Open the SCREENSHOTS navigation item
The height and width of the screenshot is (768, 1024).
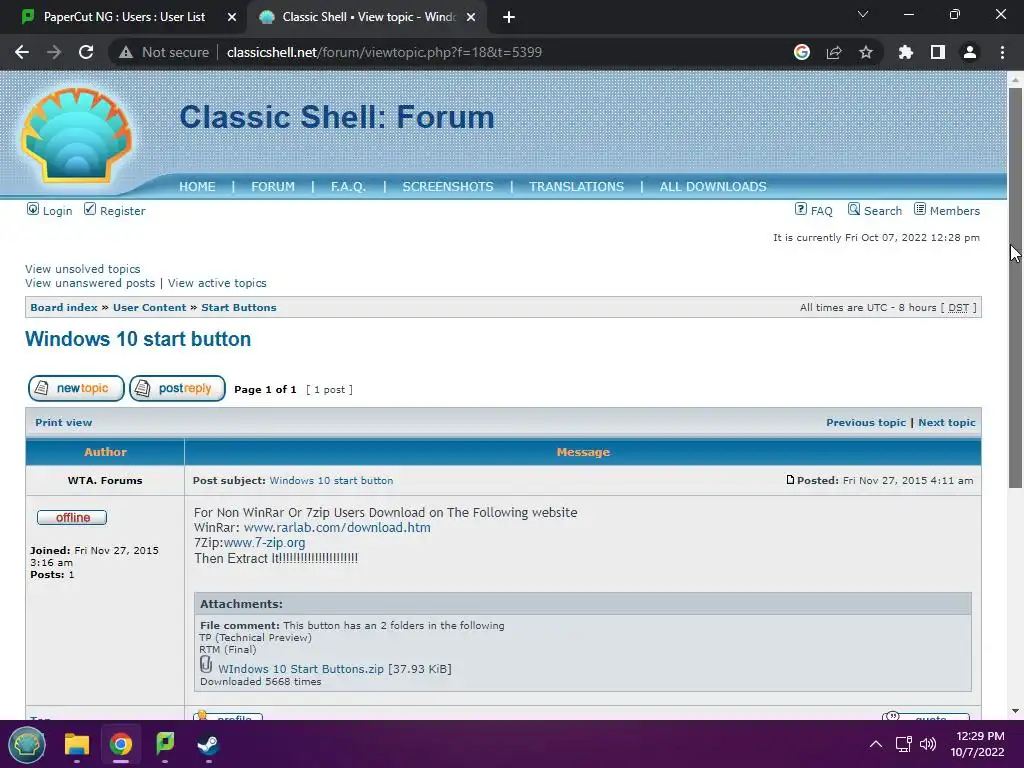click(448, 187)
